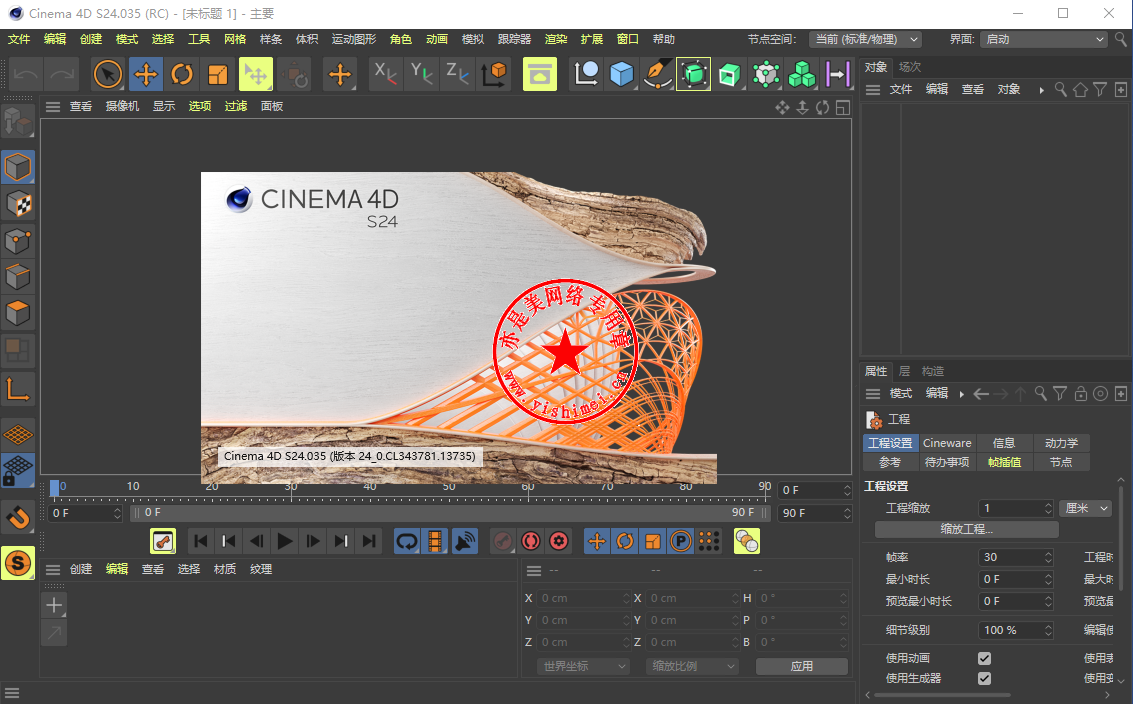This screenshot has height=704, width=1133.
Task: Click the timeline playhead at frame 0
Action: 54,488
